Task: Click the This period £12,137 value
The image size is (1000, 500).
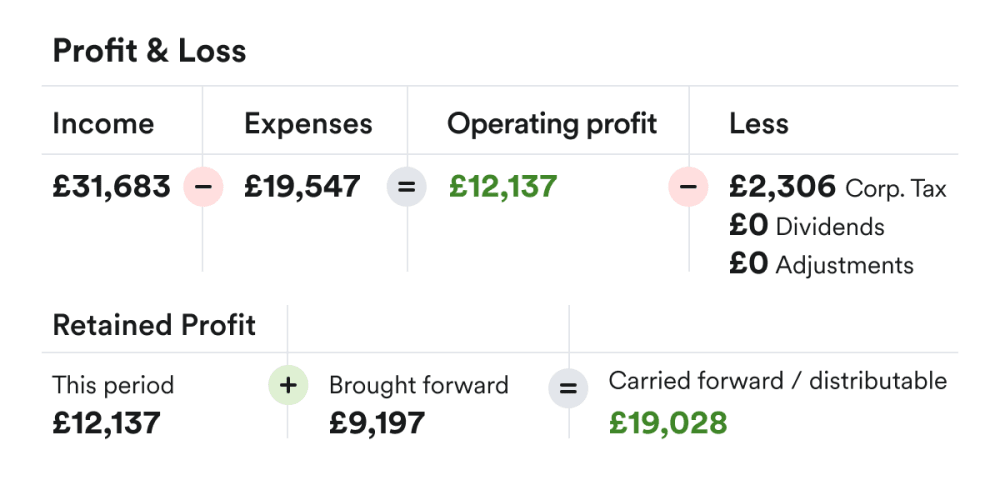Action: pyautogui.click(x=106, y=423)
